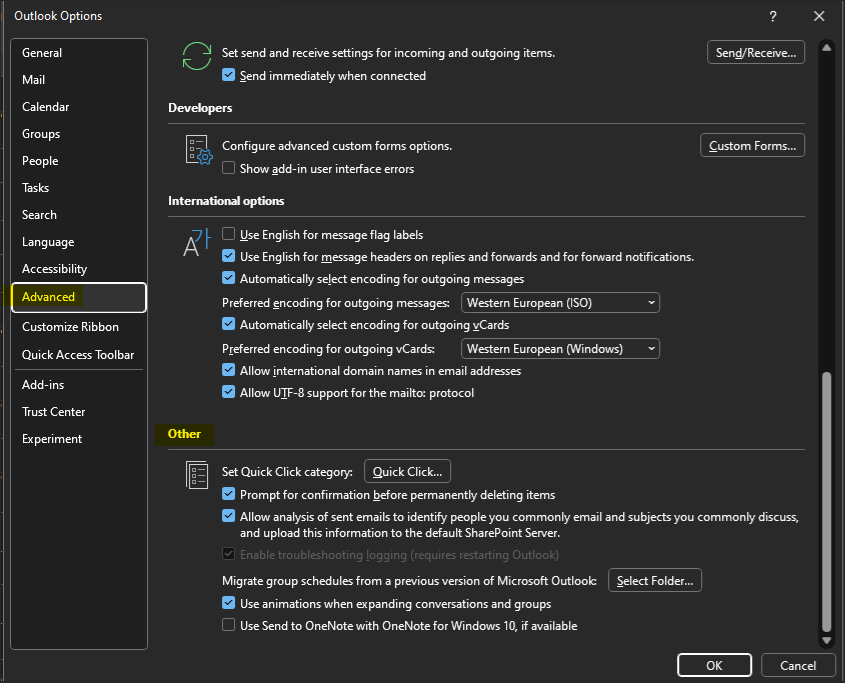
Task: Enable Use English for message flag labels
Action: (x=229, y=234)
